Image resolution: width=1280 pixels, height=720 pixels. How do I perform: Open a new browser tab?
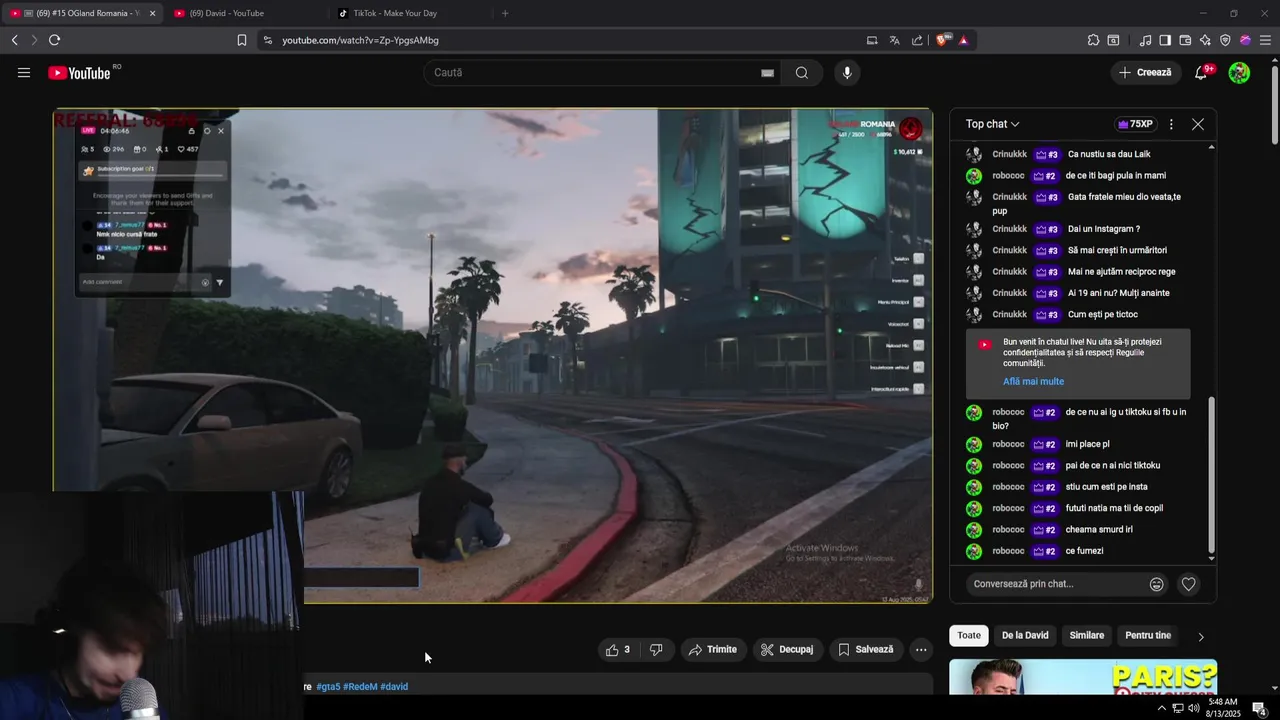coord(505,13)
